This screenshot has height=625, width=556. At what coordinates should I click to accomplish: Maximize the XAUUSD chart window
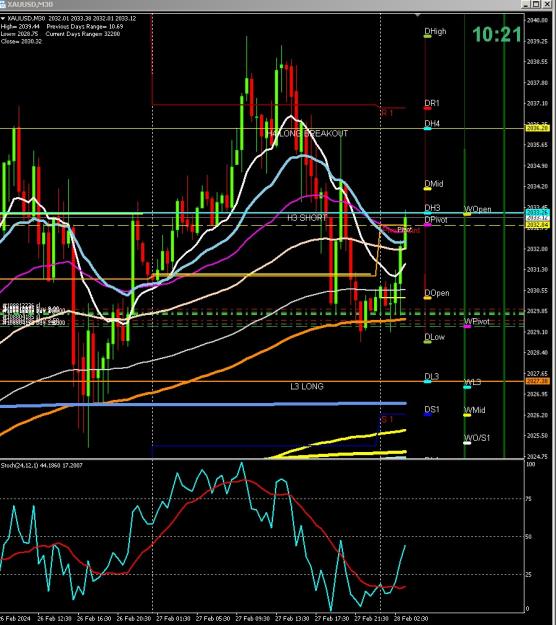click(536, 4)
